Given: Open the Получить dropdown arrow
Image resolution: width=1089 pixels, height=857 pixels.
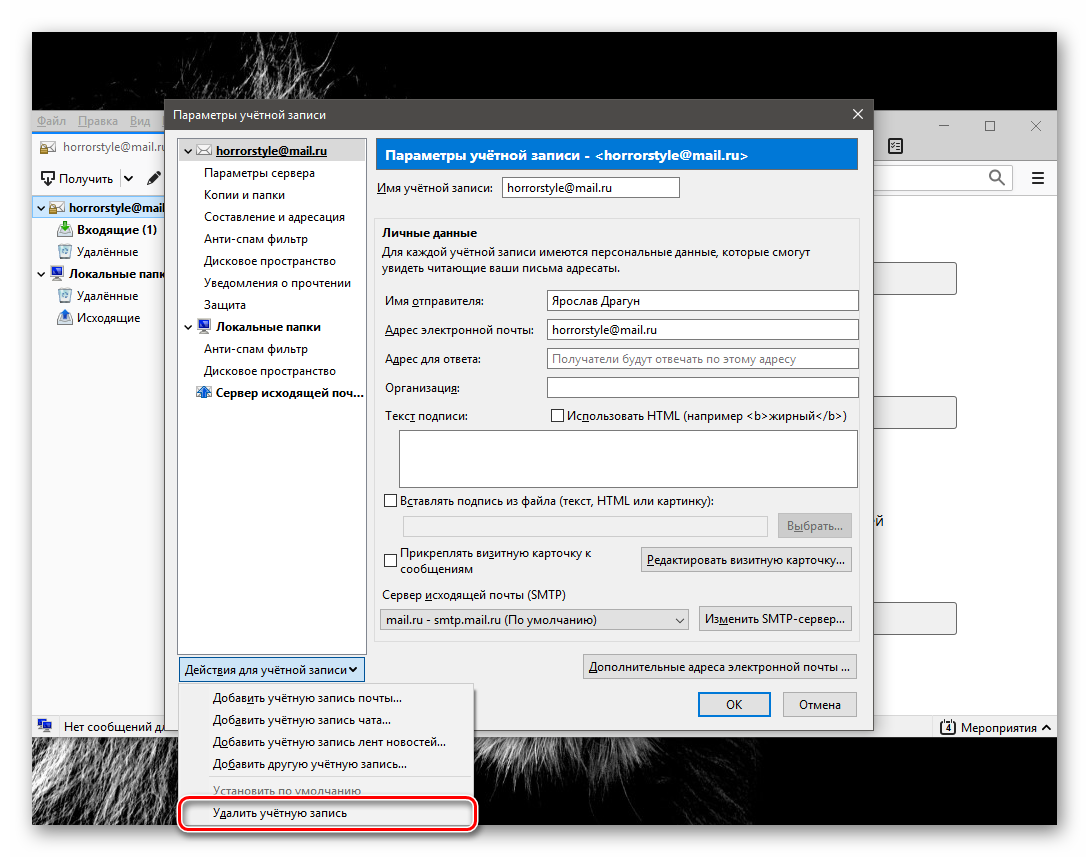Looking at the screenshot, I should (128, 178).
